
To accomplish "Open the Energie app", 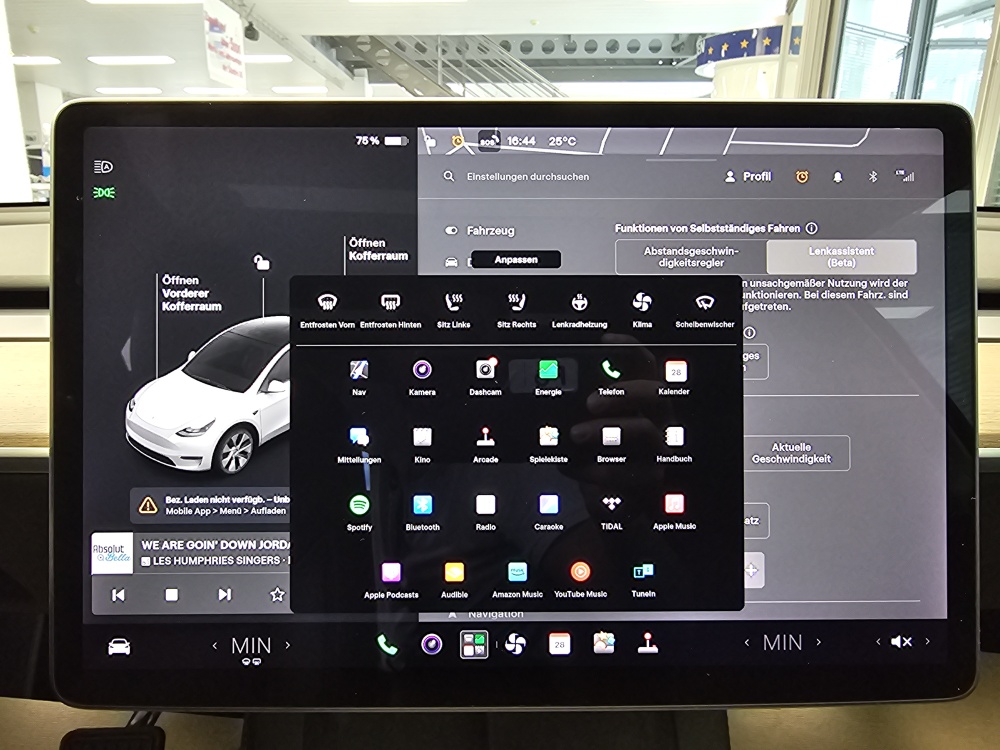I will (x=548, y=378).
